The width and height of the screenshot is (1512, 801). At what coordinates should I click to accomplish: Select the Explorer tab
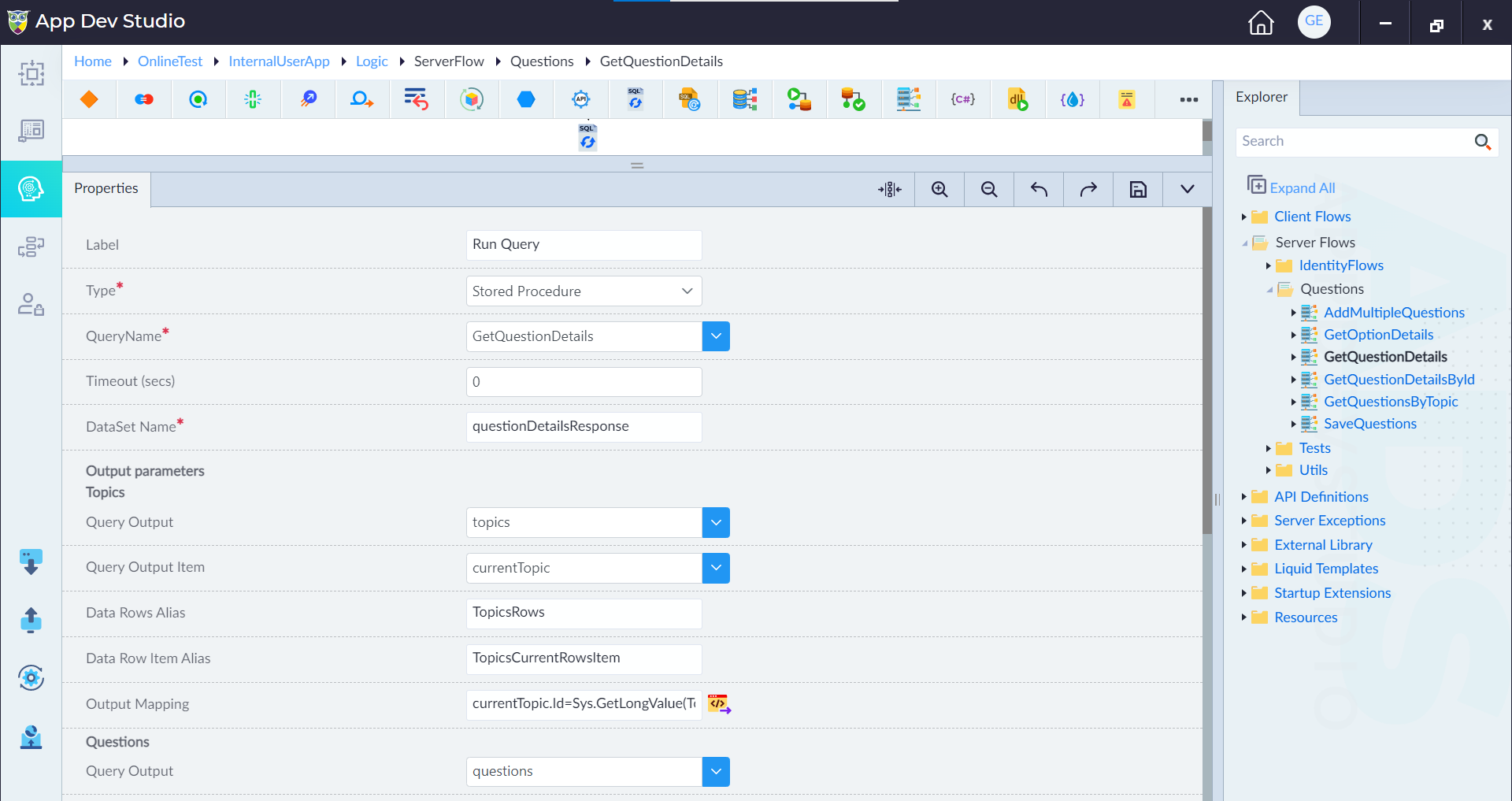pyautogui.click(x=1262, y=97)
